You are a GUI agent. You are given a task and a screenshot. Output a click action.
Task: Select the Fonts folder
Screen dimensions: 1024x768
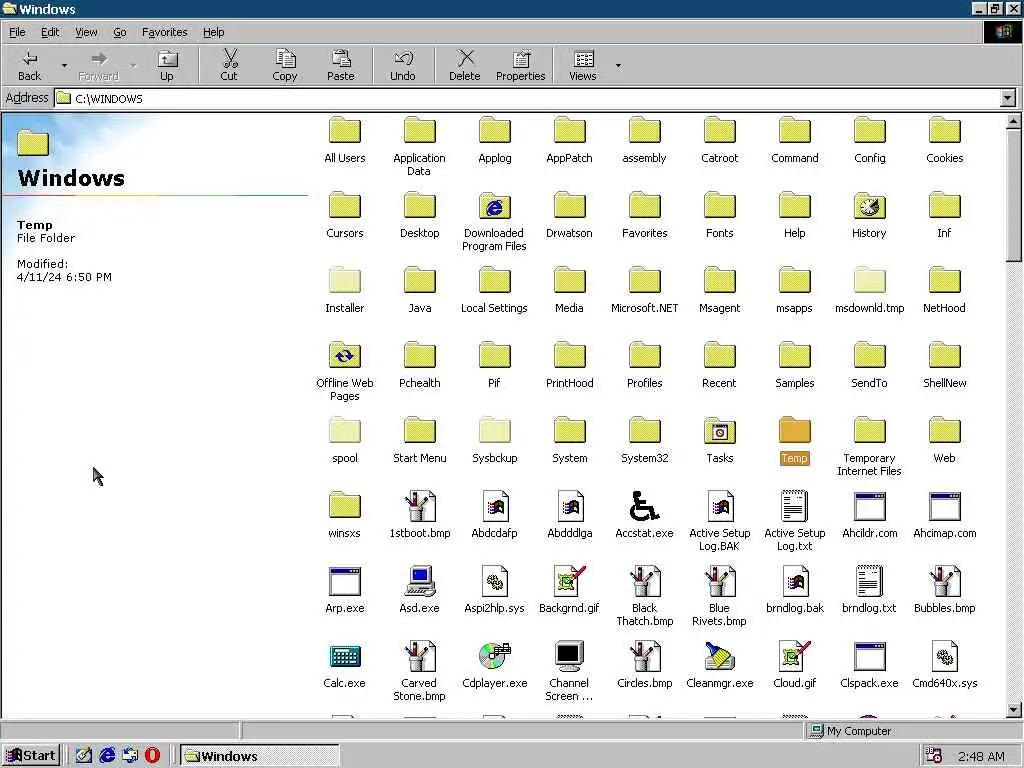coord(720,216)
